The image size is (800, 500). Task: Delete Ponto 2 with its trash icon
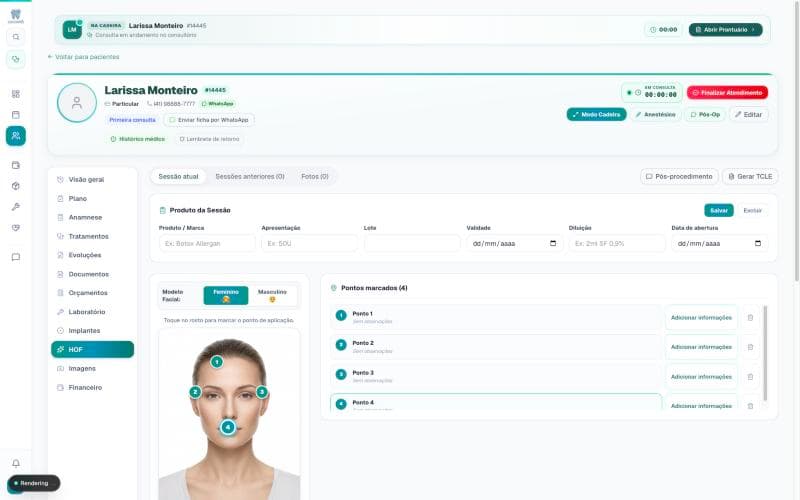[750, 347]
